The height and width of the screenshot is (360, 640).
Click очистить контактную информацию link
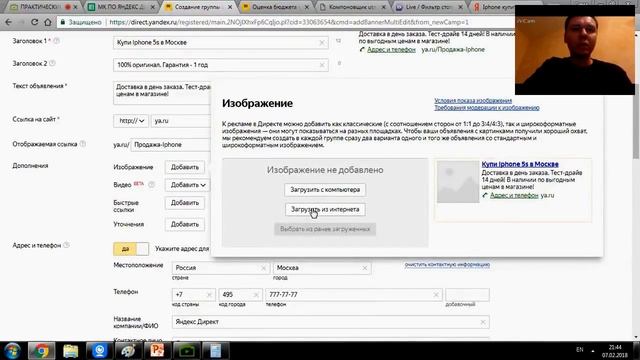tap(447, 264)
